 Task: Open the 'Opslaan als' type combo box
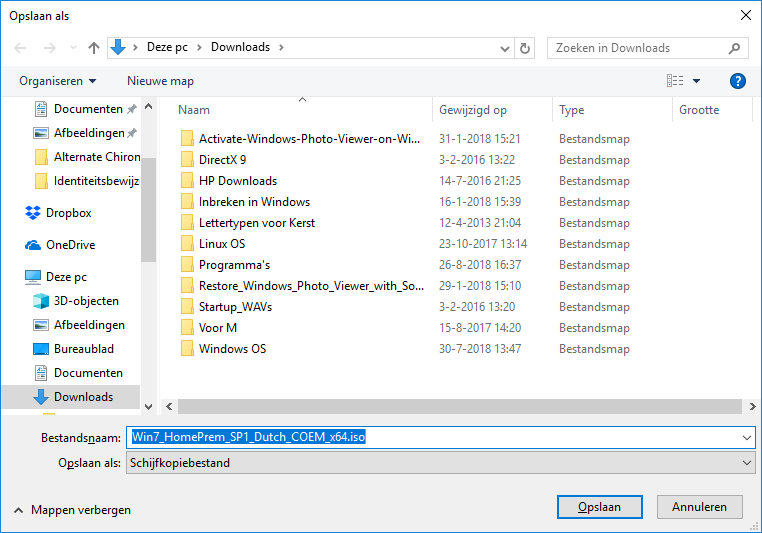tap(440, 463)
